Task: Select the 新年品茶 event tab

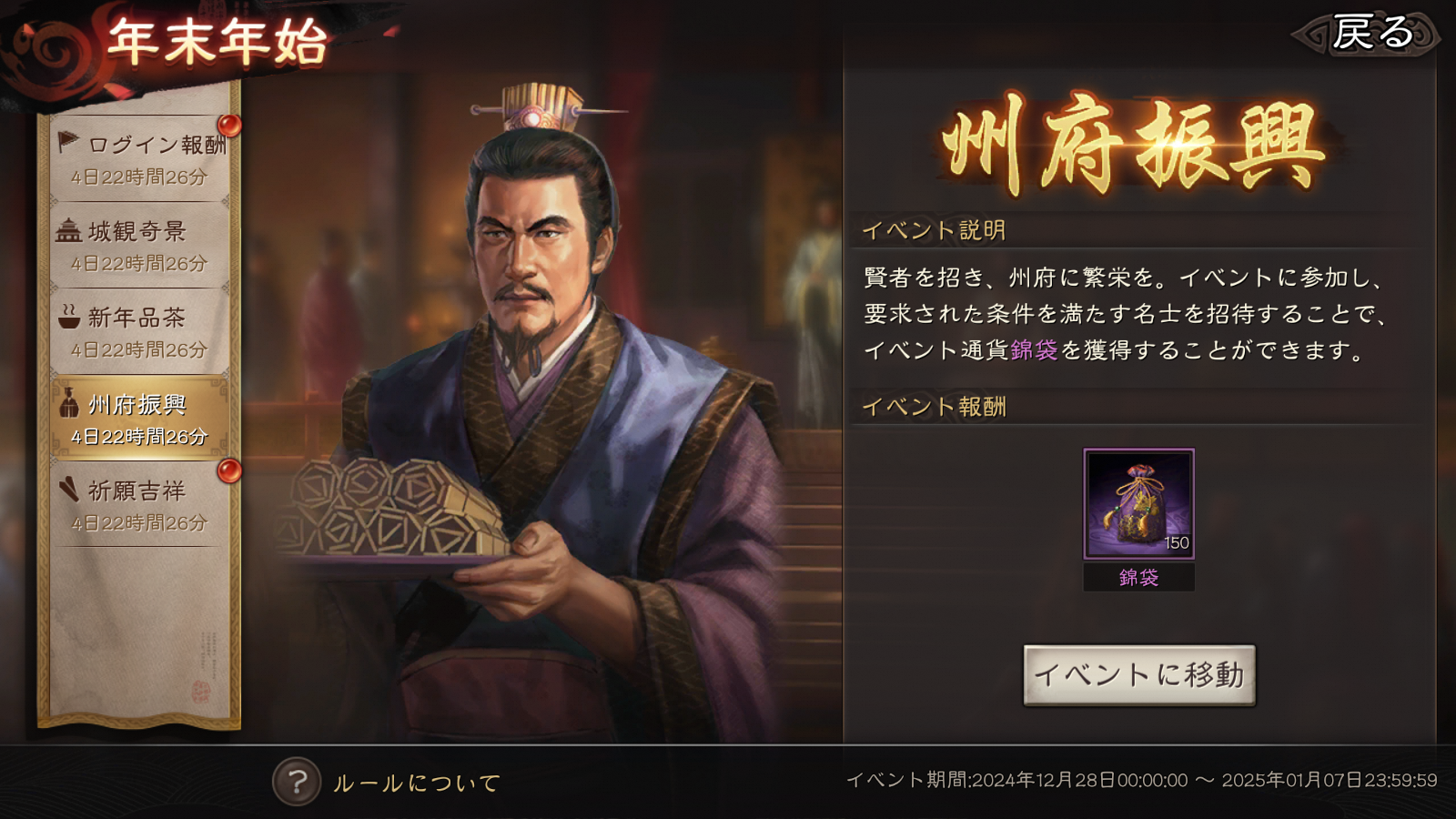Action: pyautogui.click(x=139, y=331)
